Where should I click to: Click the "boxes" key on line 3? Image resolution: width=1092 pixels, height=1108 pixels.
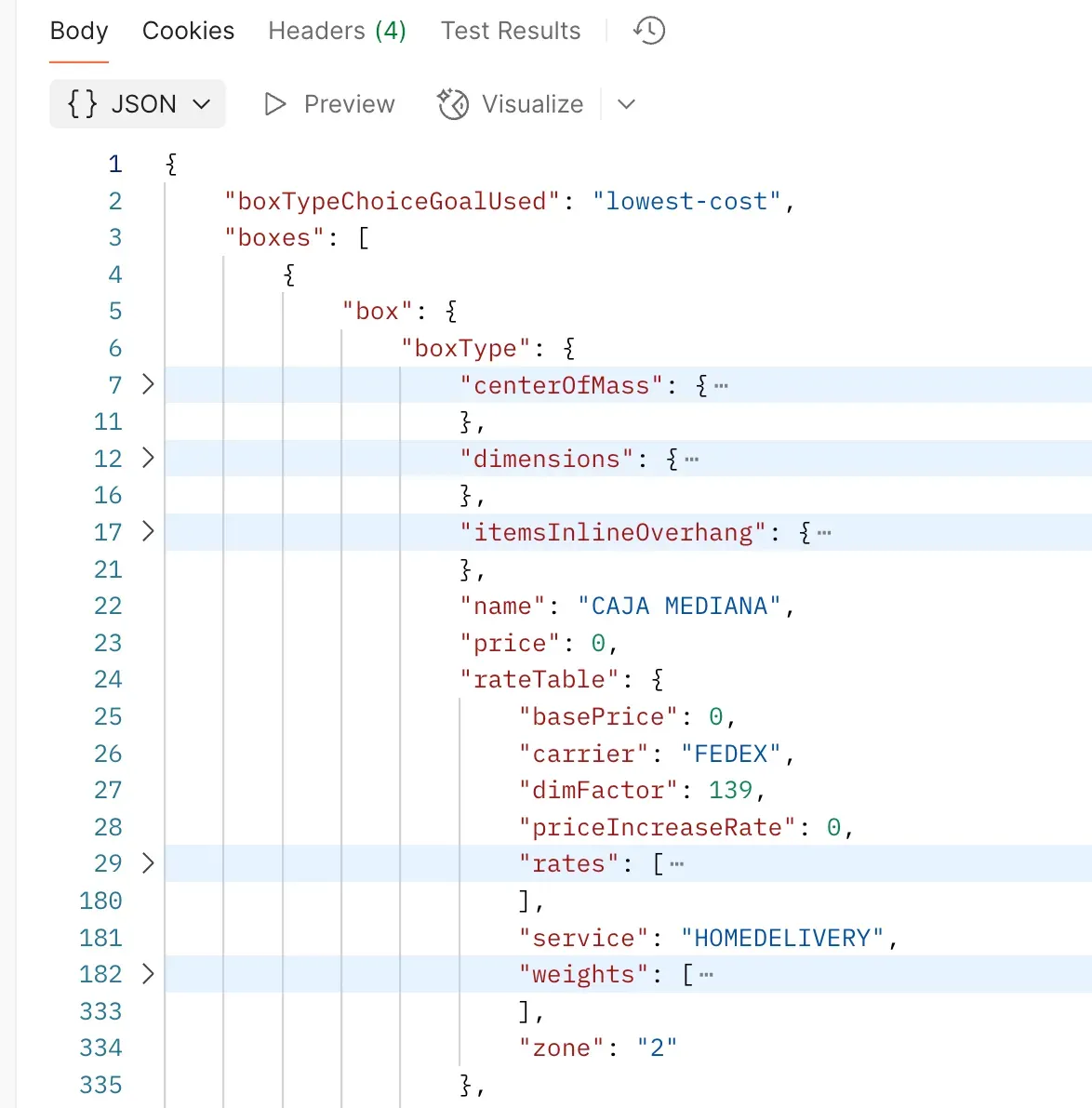tap(274, 237)
